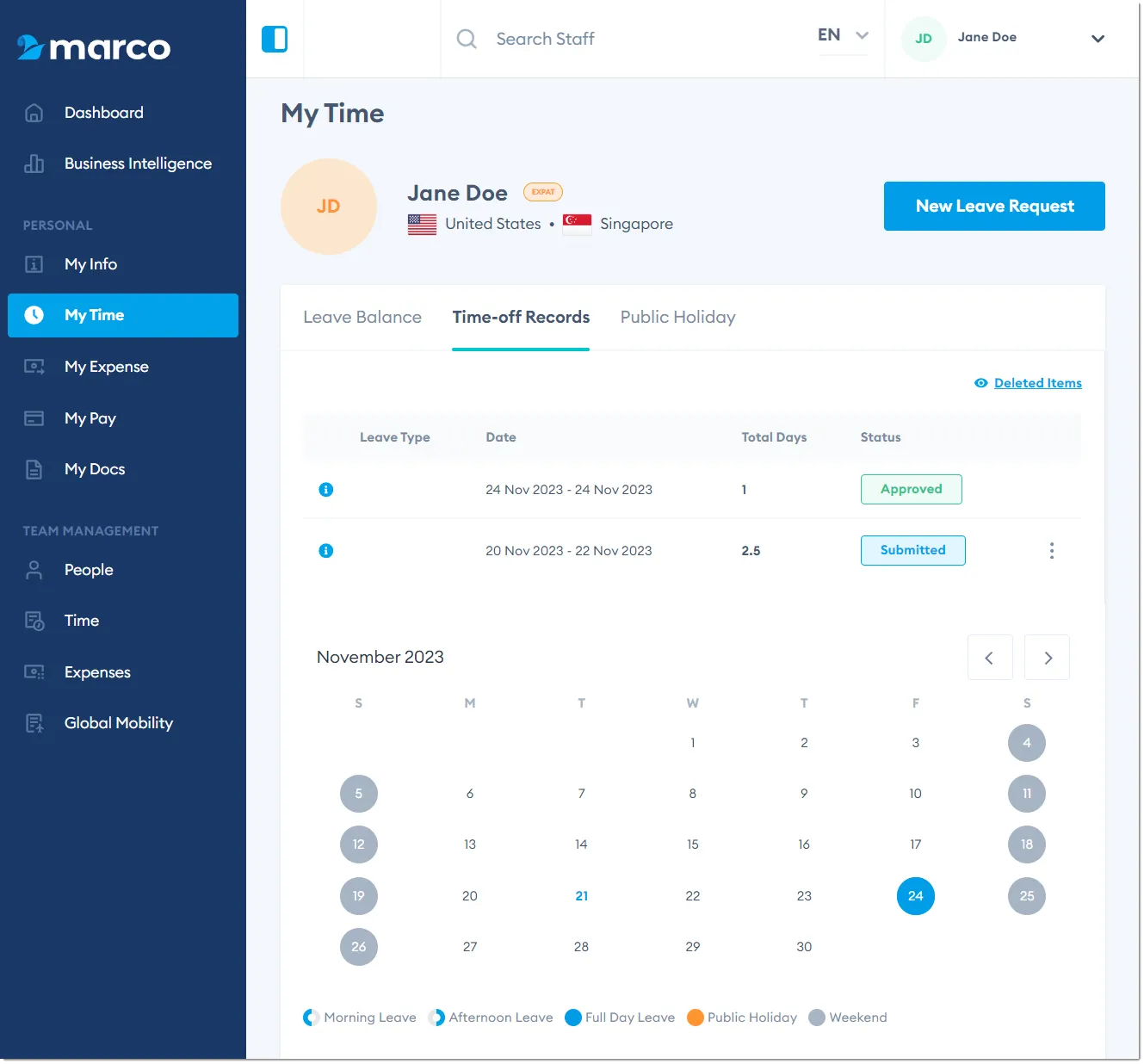Expand the Jane Doe account menu

1098,39
